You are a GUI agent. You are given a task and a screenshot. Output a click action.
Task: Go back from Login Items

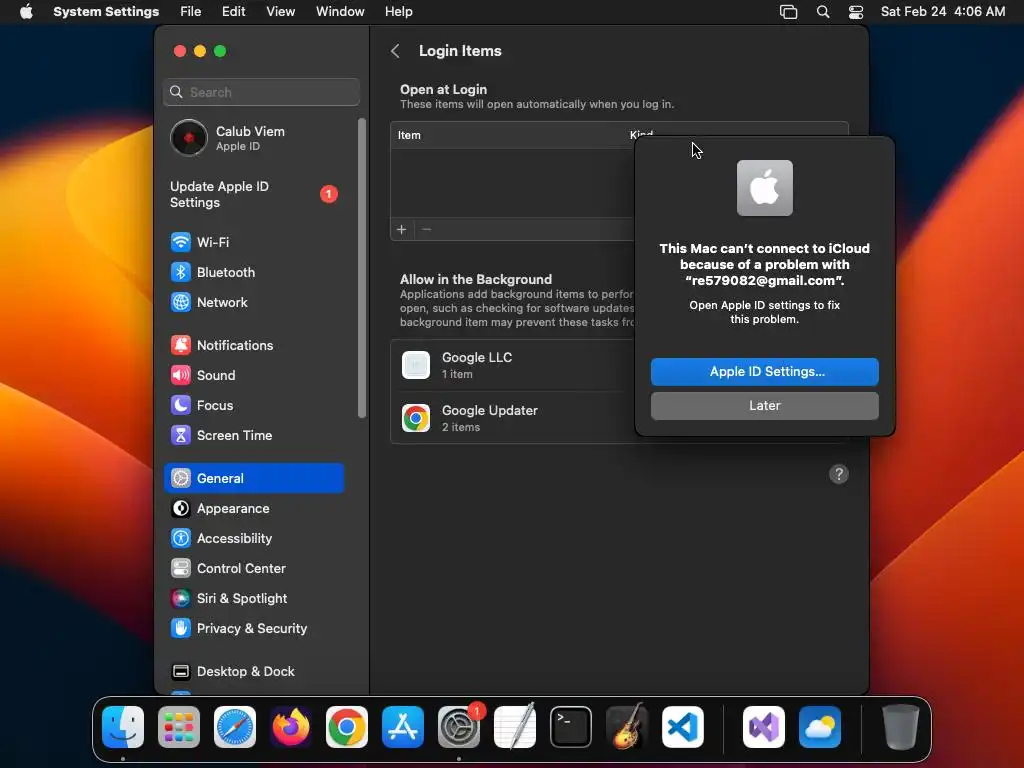tap(395, 51)
